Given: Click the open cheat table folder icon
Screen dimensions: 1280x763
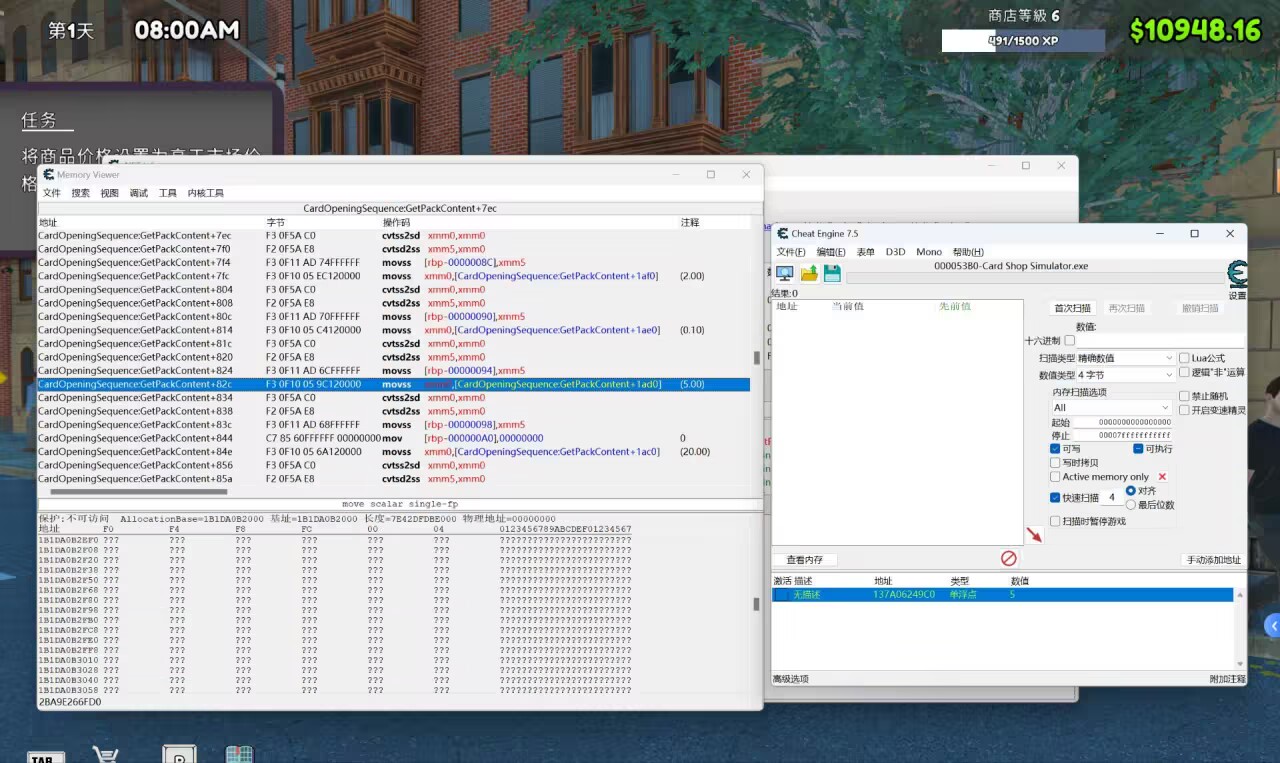Looking at the screenshot, I should point(809,274).
